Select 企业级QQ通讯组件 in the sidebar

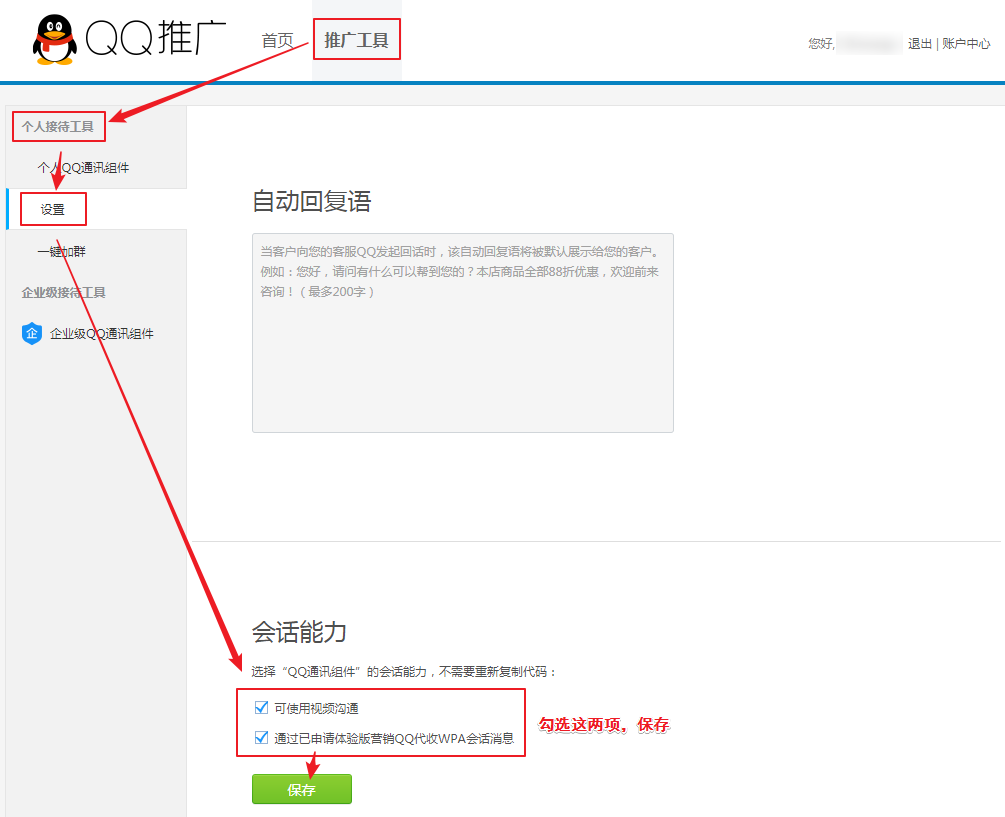102,333
